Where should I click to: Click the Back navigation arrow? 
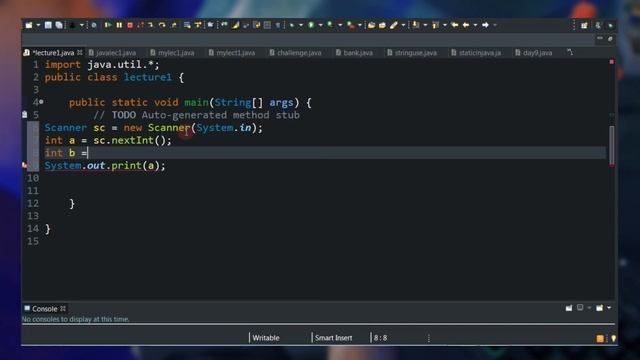click(466, 25)
